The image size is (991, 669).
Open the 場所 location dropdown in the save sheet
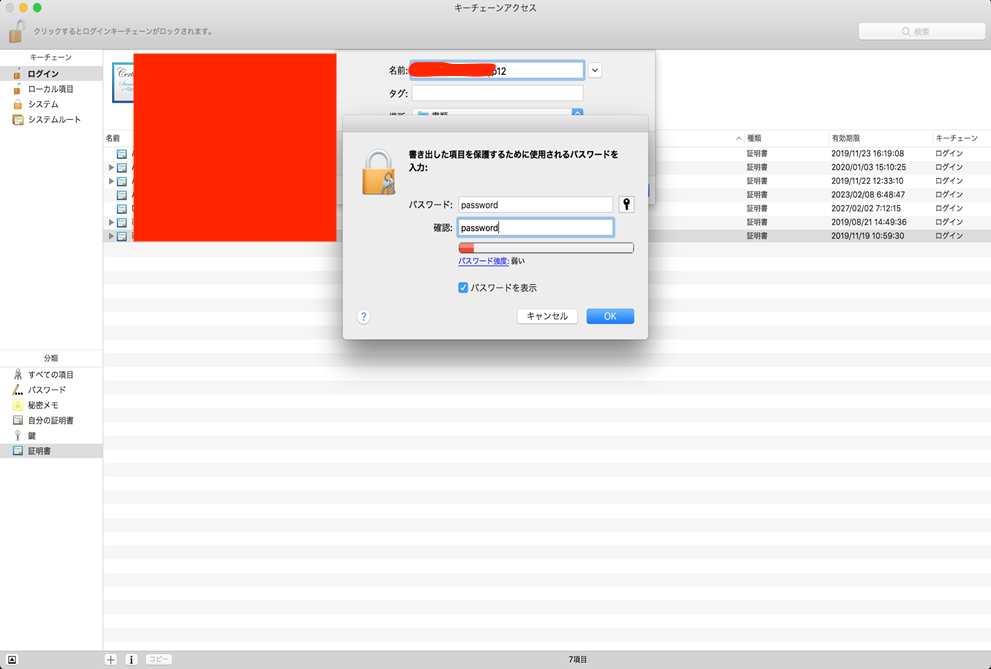tap(497, 113)
